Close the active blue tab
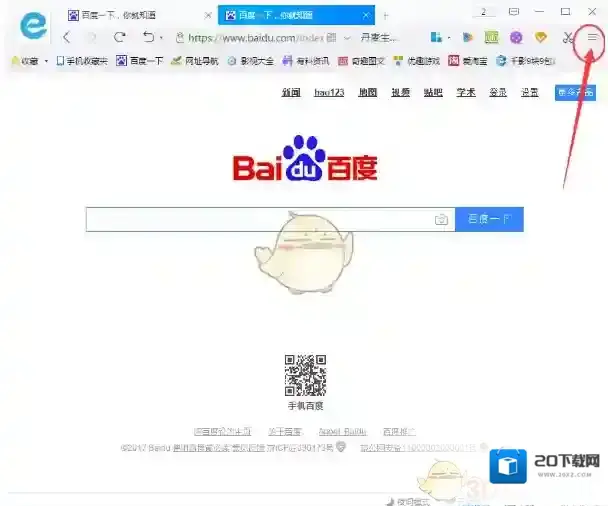This screenshot has width=608, height=506. (366, 15)
